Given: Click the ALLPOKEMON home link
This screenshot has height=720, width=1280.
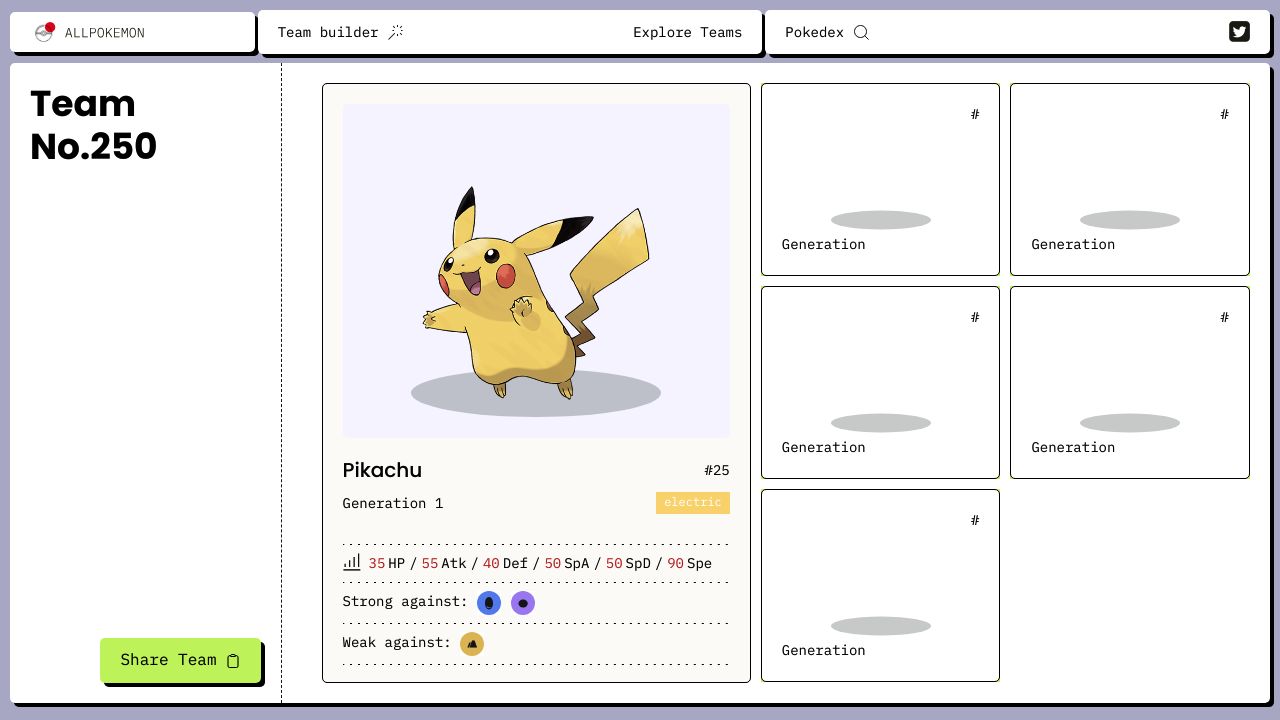Looking at the screenshot, I should coord(104,33).
